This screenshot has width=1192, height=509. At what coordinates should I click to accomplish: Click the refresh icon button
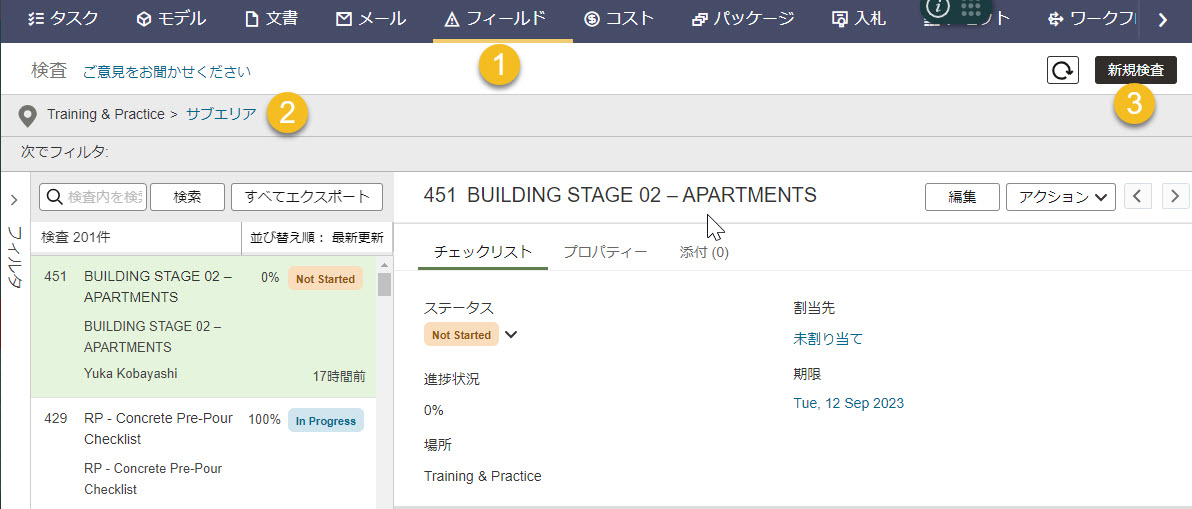[x=1063, y=71]
